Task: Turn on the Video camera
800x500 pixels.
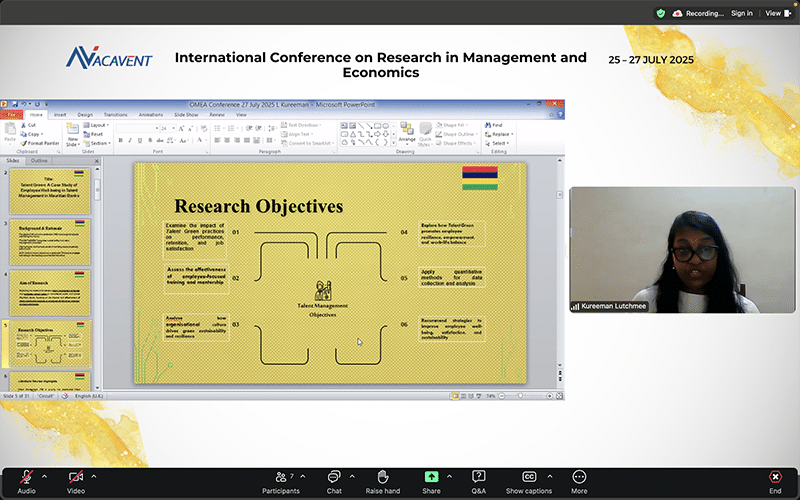Action: (x=75, y=478)
